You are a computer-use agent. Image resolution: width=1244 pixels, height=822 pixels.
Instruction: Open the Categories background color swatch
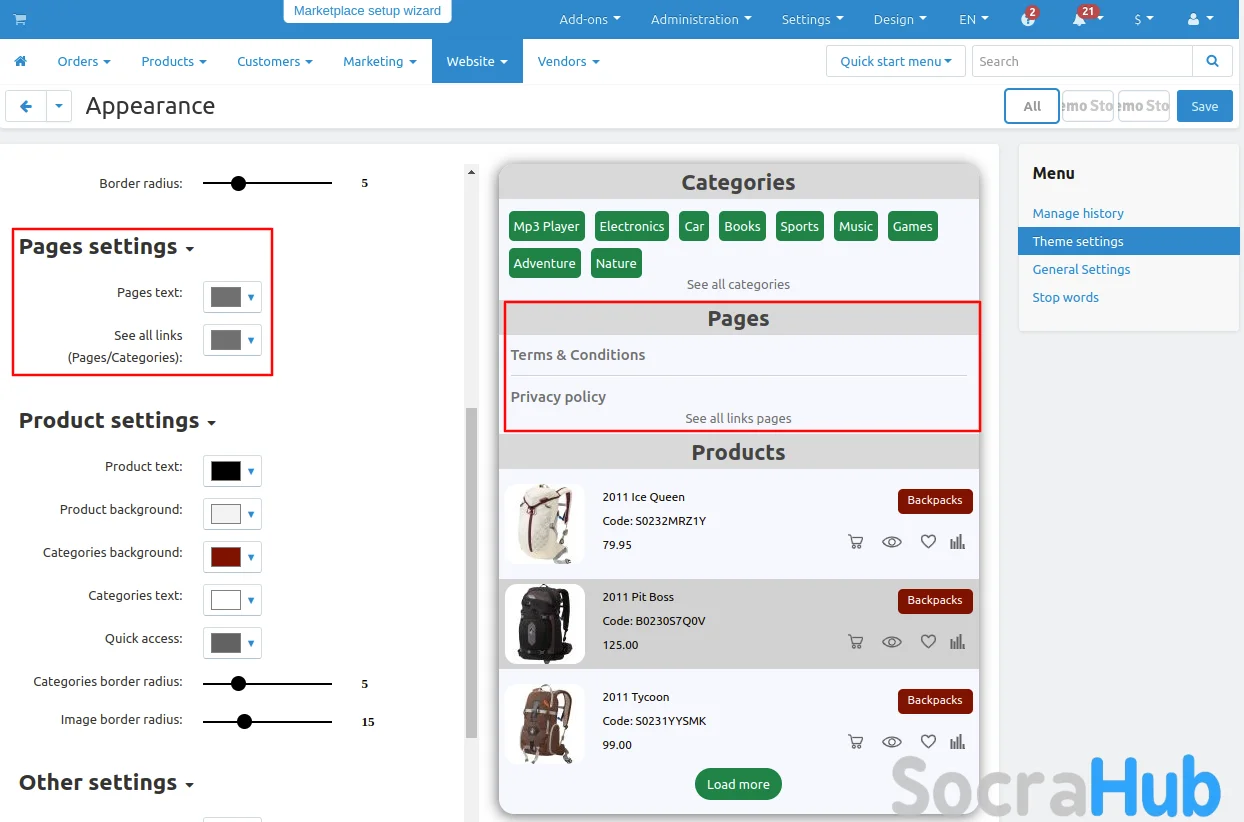tap(232, 557)
